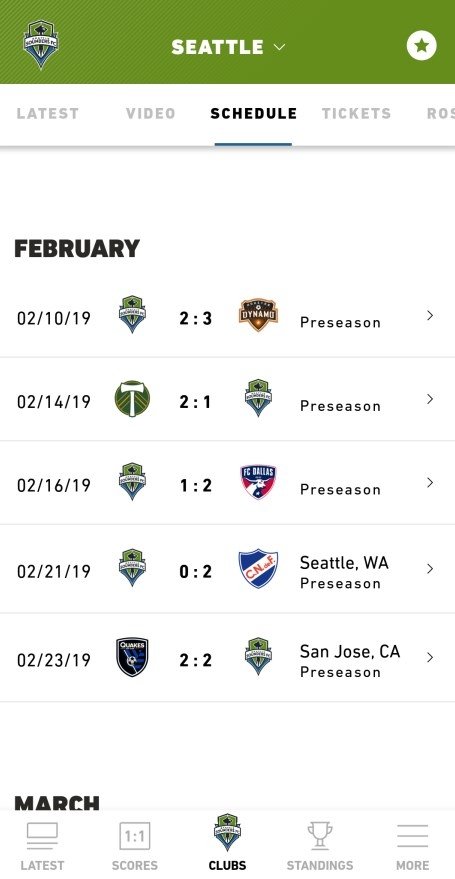Screen dimensions: 455x879
Task: Select the Portland Timbers axe logo
Action: 132,398
